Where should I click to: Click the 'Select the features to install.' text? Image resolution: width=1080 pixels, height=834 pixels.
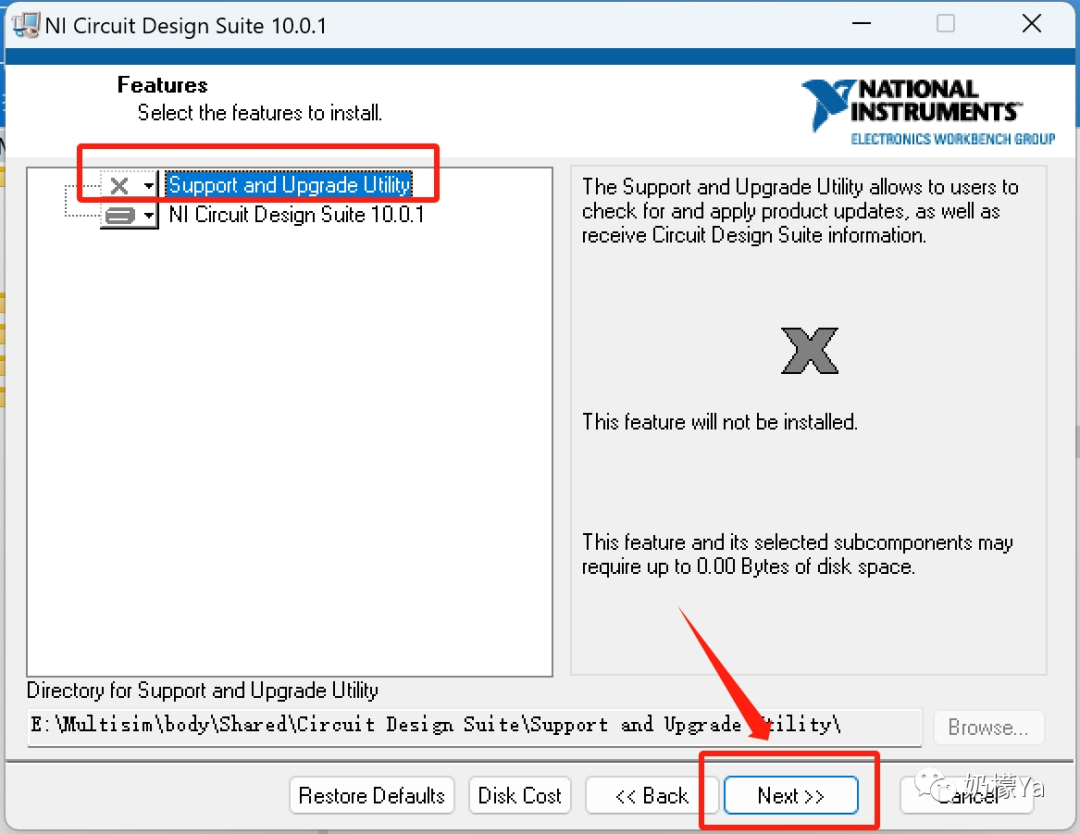[260, 112]
